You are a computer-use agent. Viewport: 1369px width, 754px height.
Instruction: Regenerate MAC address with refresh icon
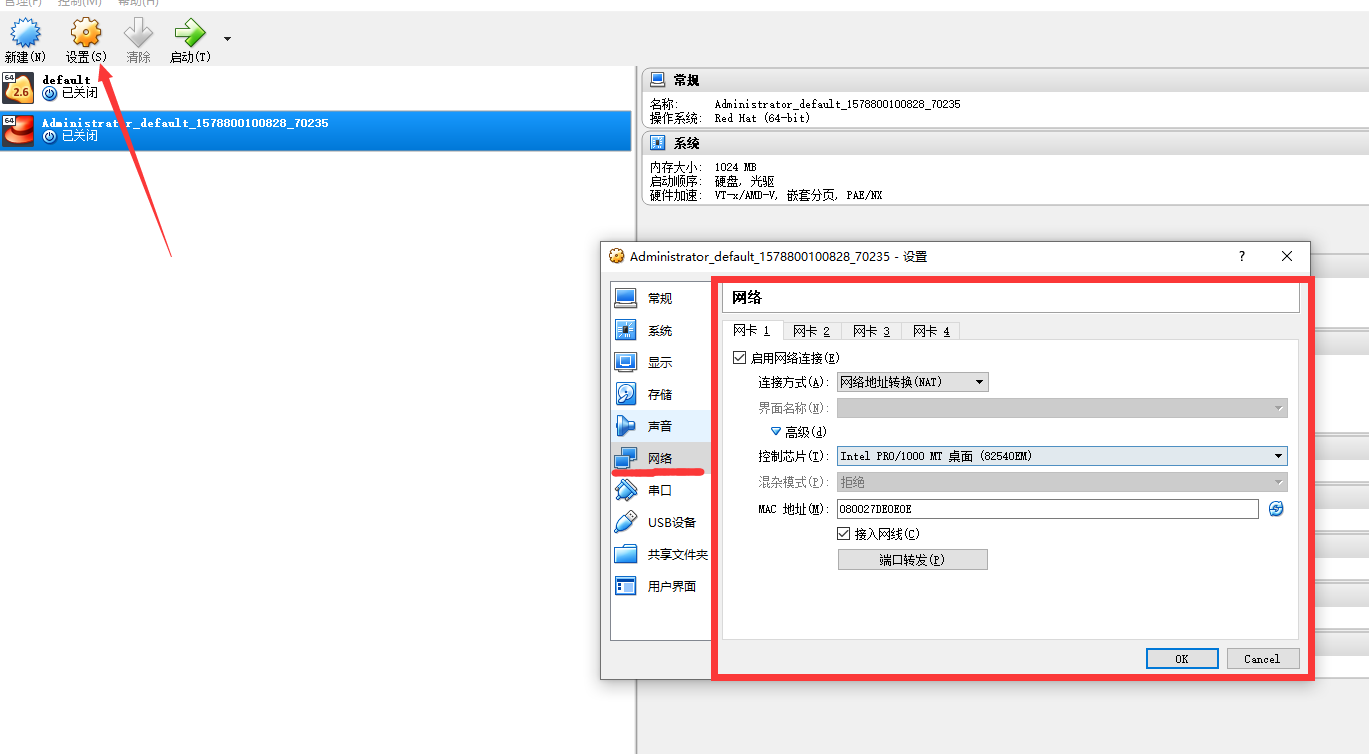[x=1276, y=509]
